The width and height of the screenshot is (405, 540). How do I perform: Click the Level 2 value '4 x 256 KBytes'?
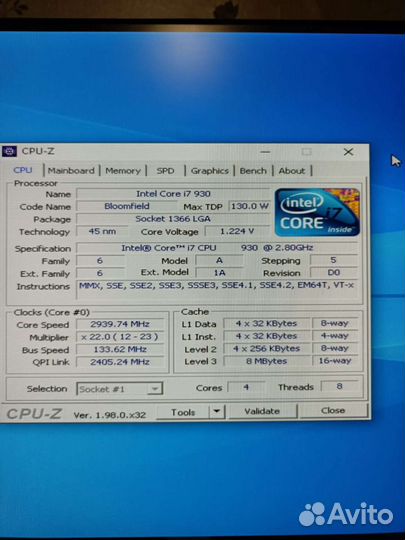pos(266,349)
